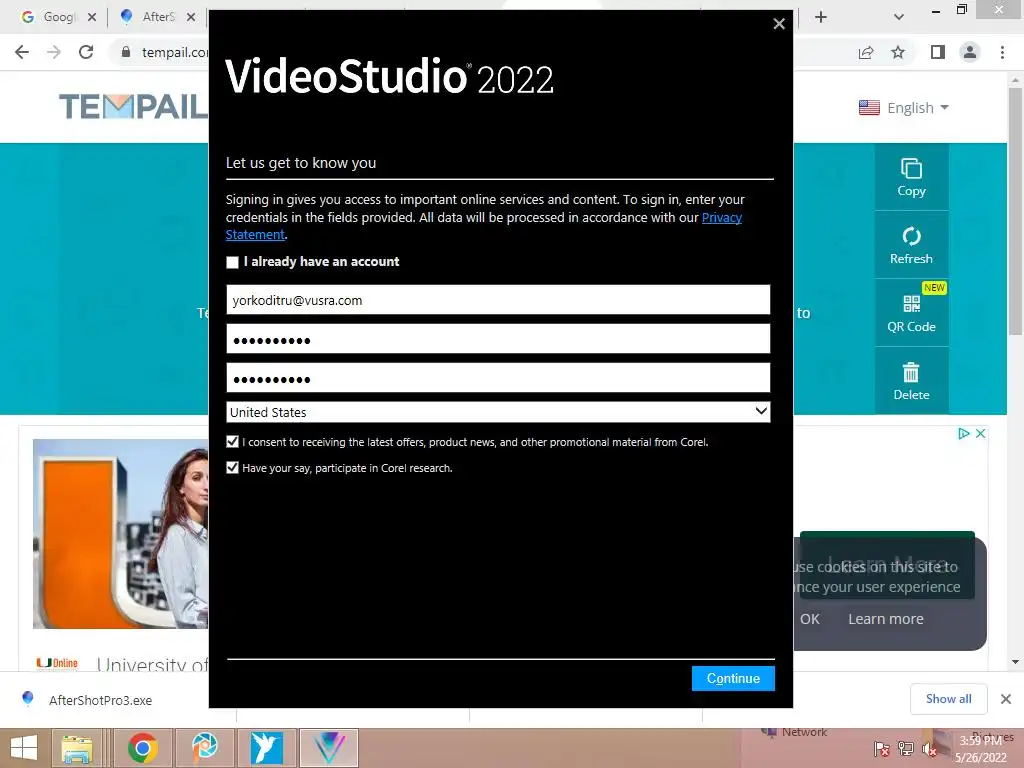Switch to the AfterS tab
This screenshot has height=768, width=1024.
[x=150, y=17]
